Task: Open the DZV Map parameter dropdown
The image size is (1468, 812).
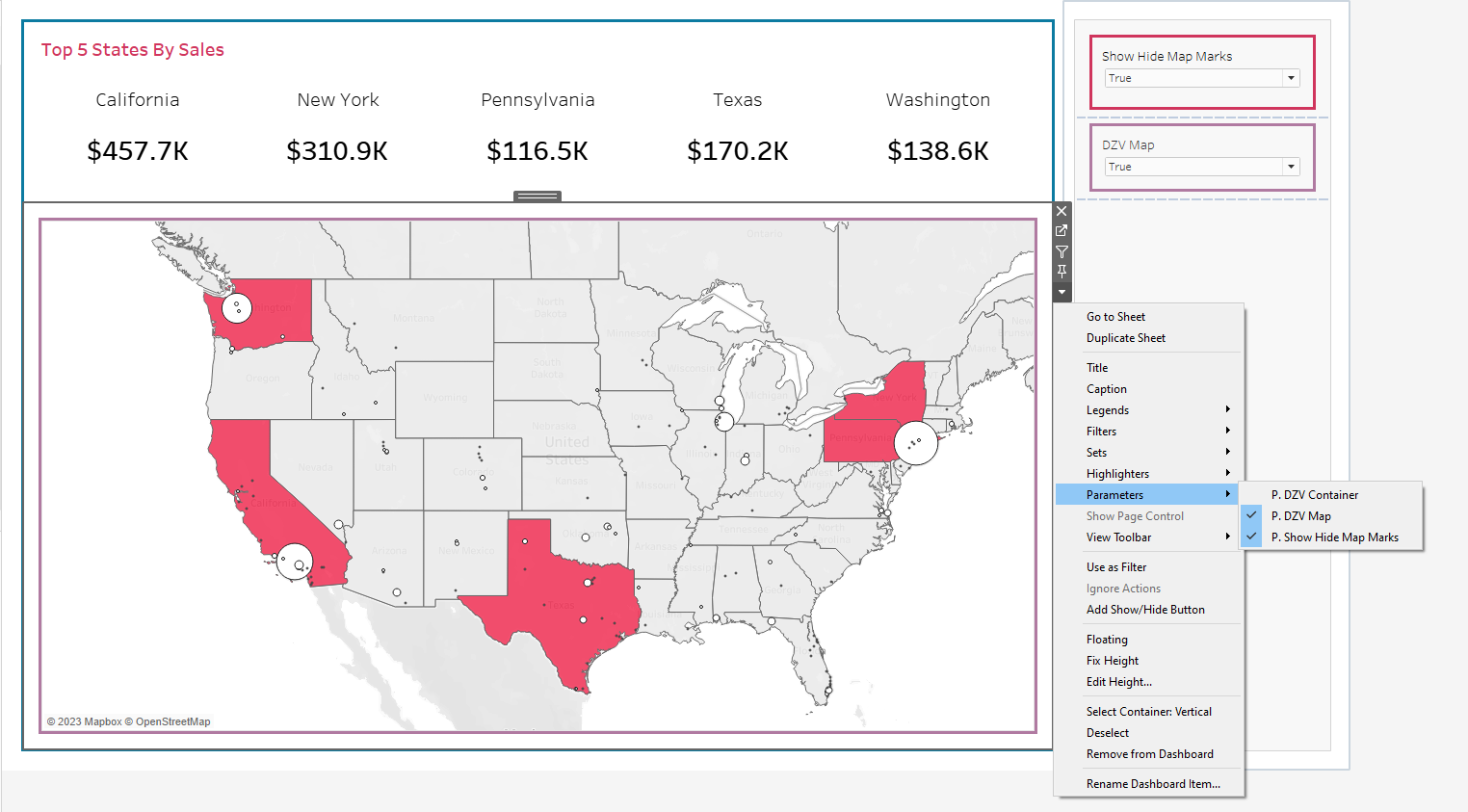Action: pyautogui.click(x=1290, y=168)
